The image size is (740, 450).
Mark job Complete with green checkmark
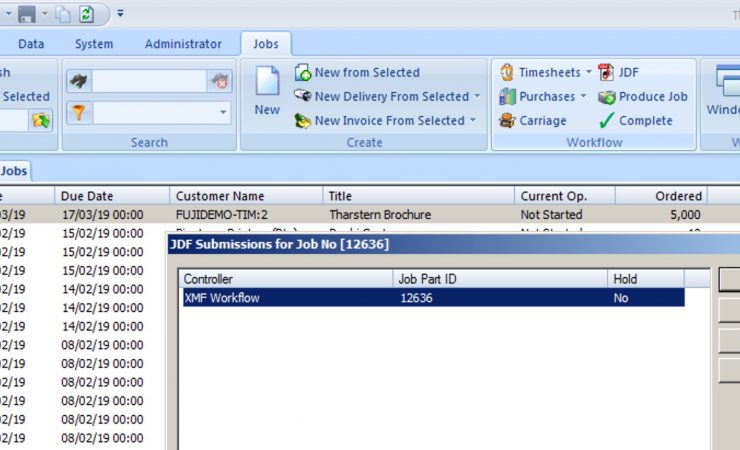click(x=606, y=121)
